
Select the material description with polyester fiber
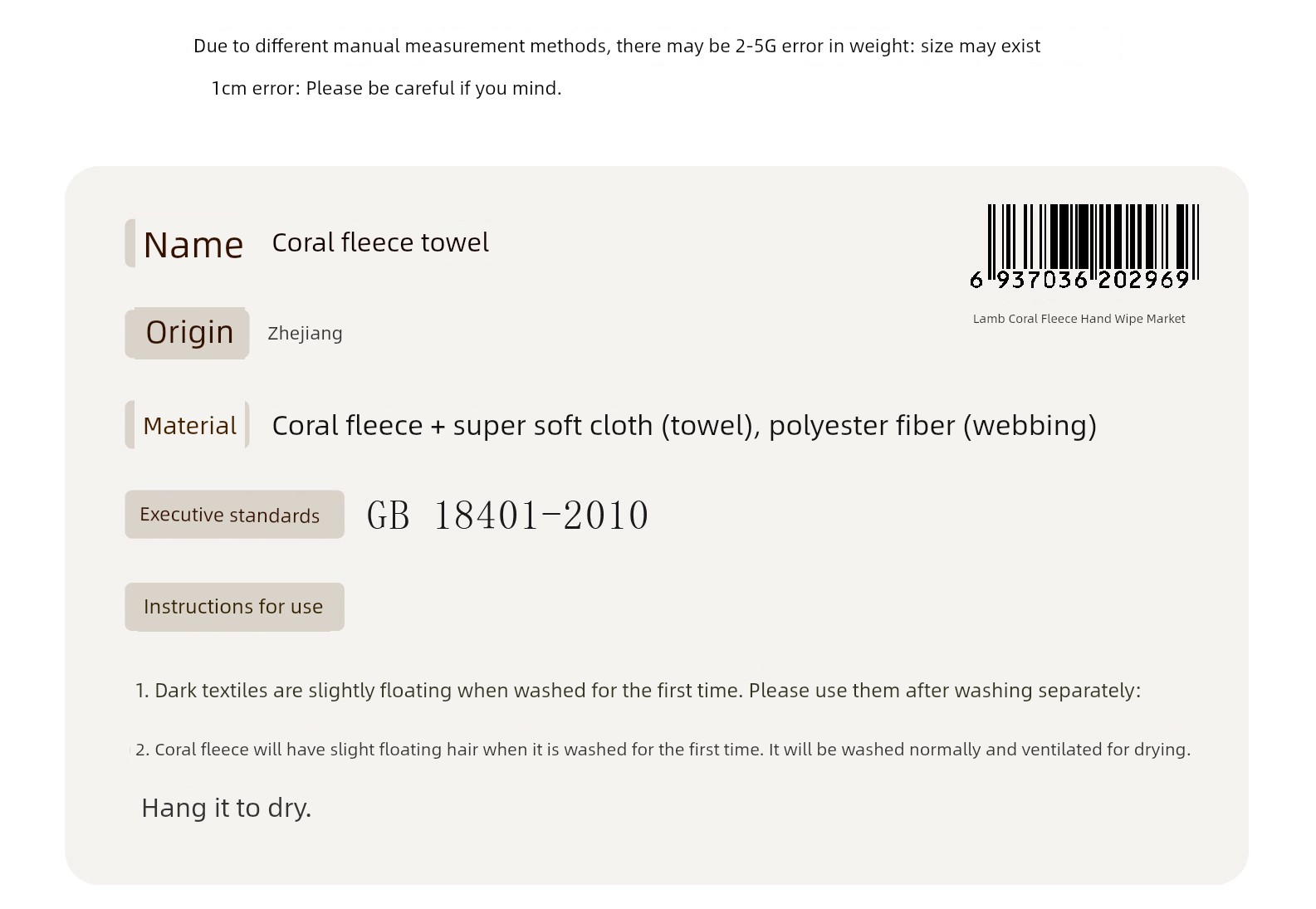point(684,425)
